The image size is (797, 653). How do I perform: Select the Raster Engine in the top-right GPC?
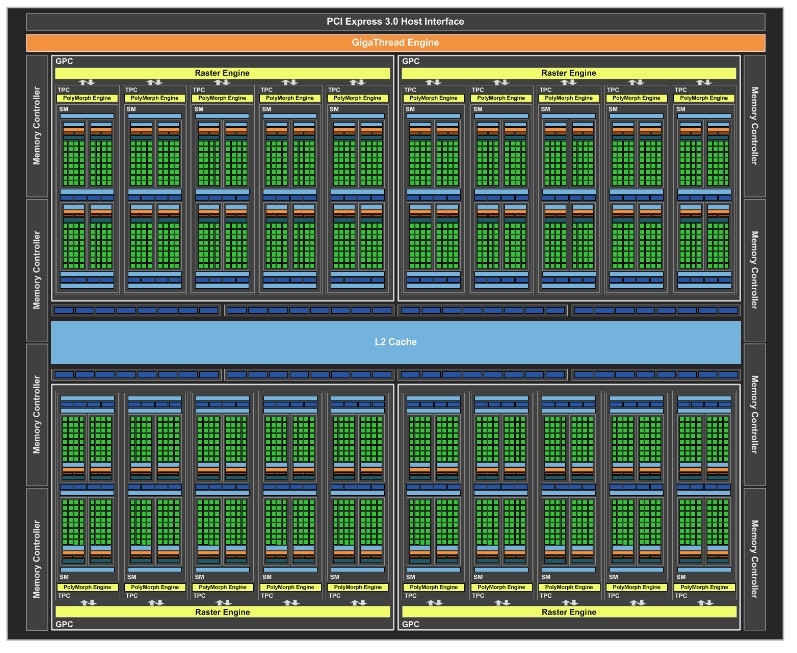[x=568, y=72]
